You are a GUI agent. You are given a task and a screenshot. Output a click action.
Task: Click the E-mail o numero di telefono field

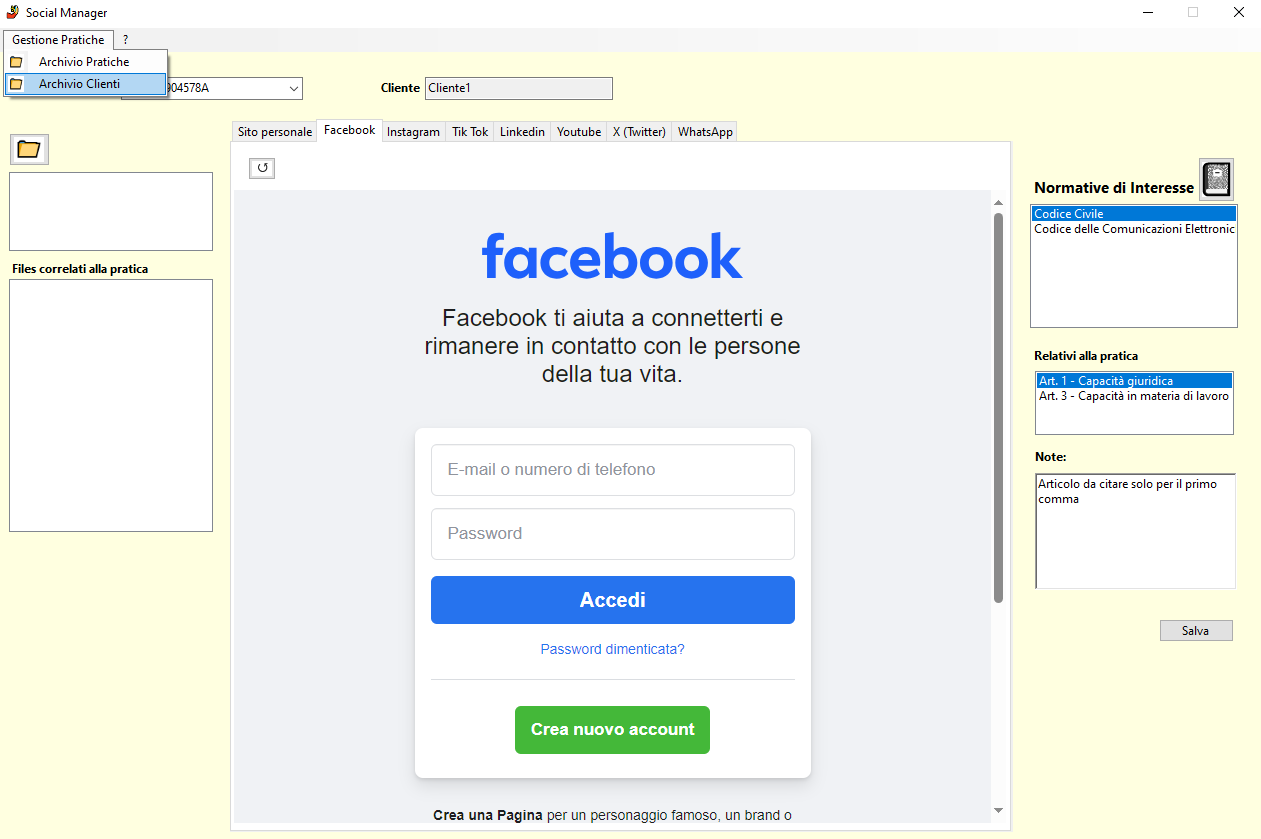[x=613, y=470]
